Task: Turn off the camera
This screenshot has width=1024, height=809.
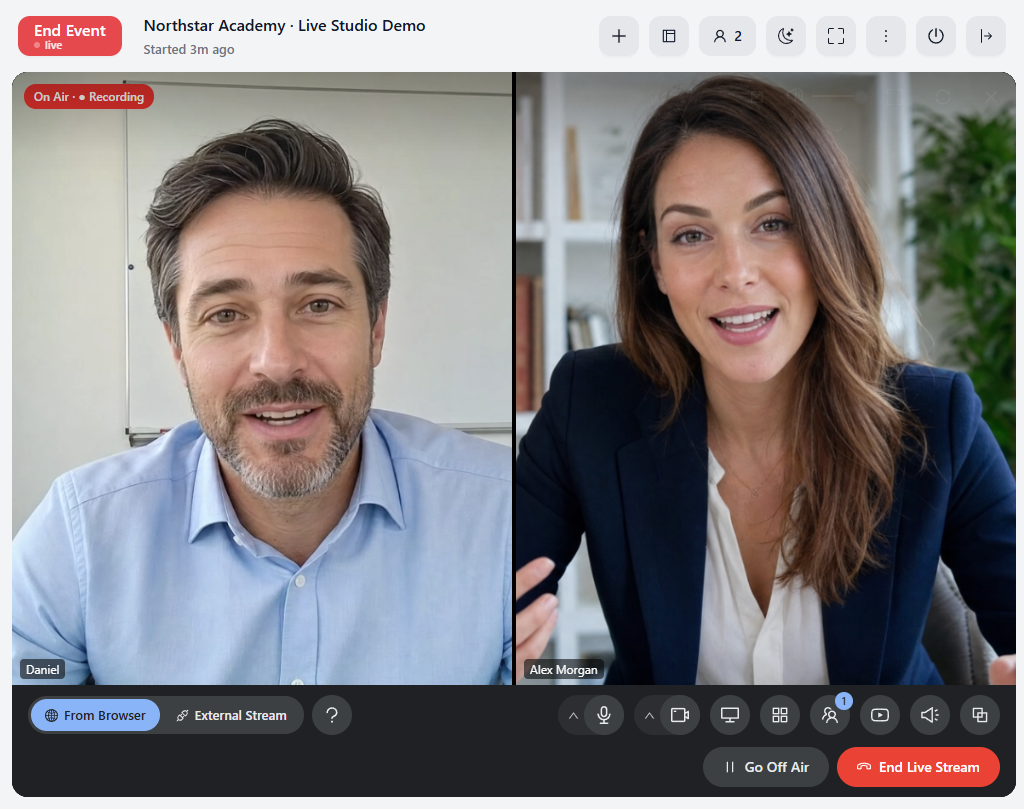Action: click(x=680, y=715)
